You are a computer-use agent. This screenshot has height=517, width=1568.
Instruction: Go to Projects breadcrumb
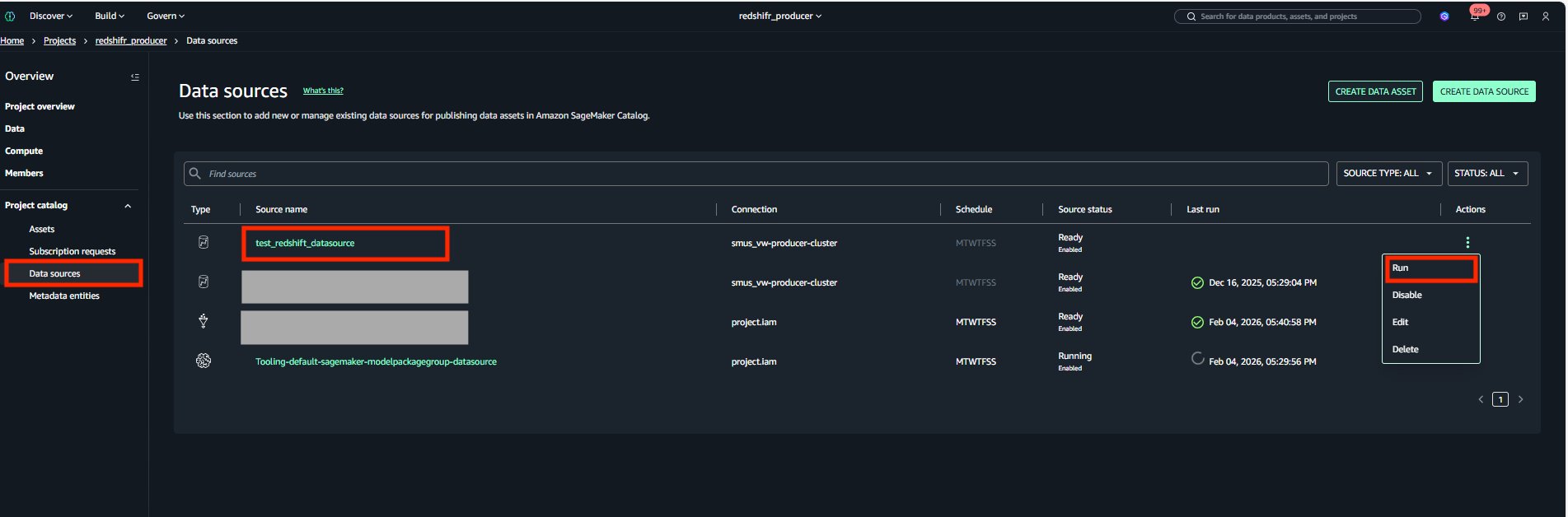(59, 40)
